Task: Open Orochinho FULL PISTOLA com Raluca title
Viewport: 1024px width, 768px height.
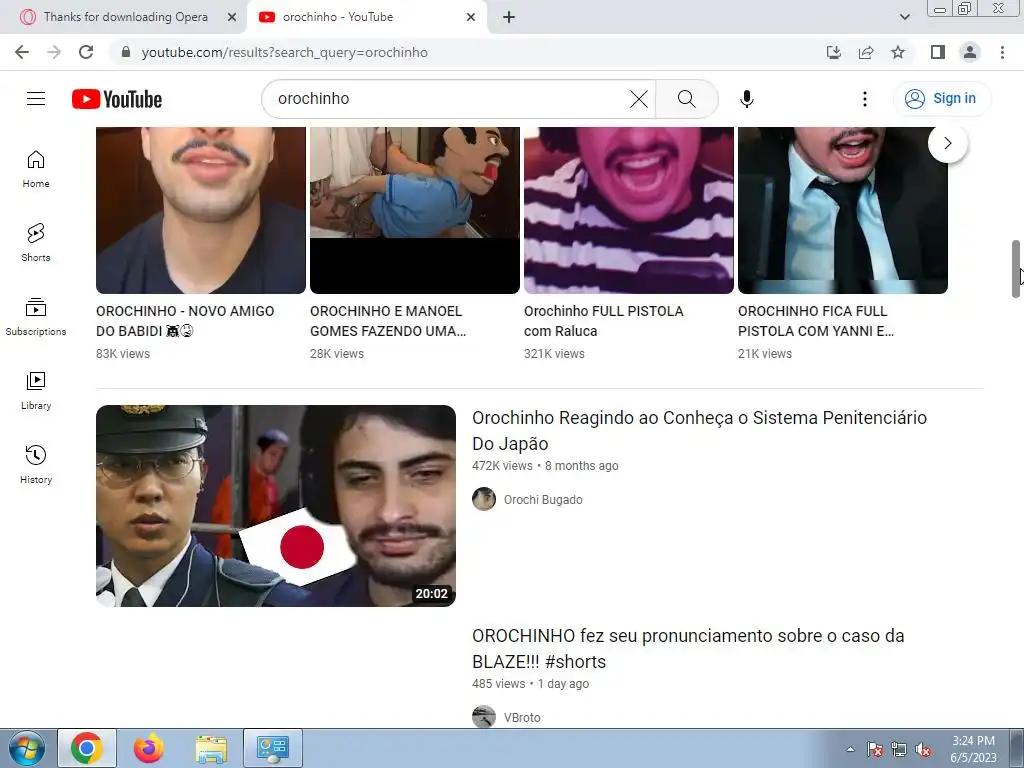Action: (603, 321)
